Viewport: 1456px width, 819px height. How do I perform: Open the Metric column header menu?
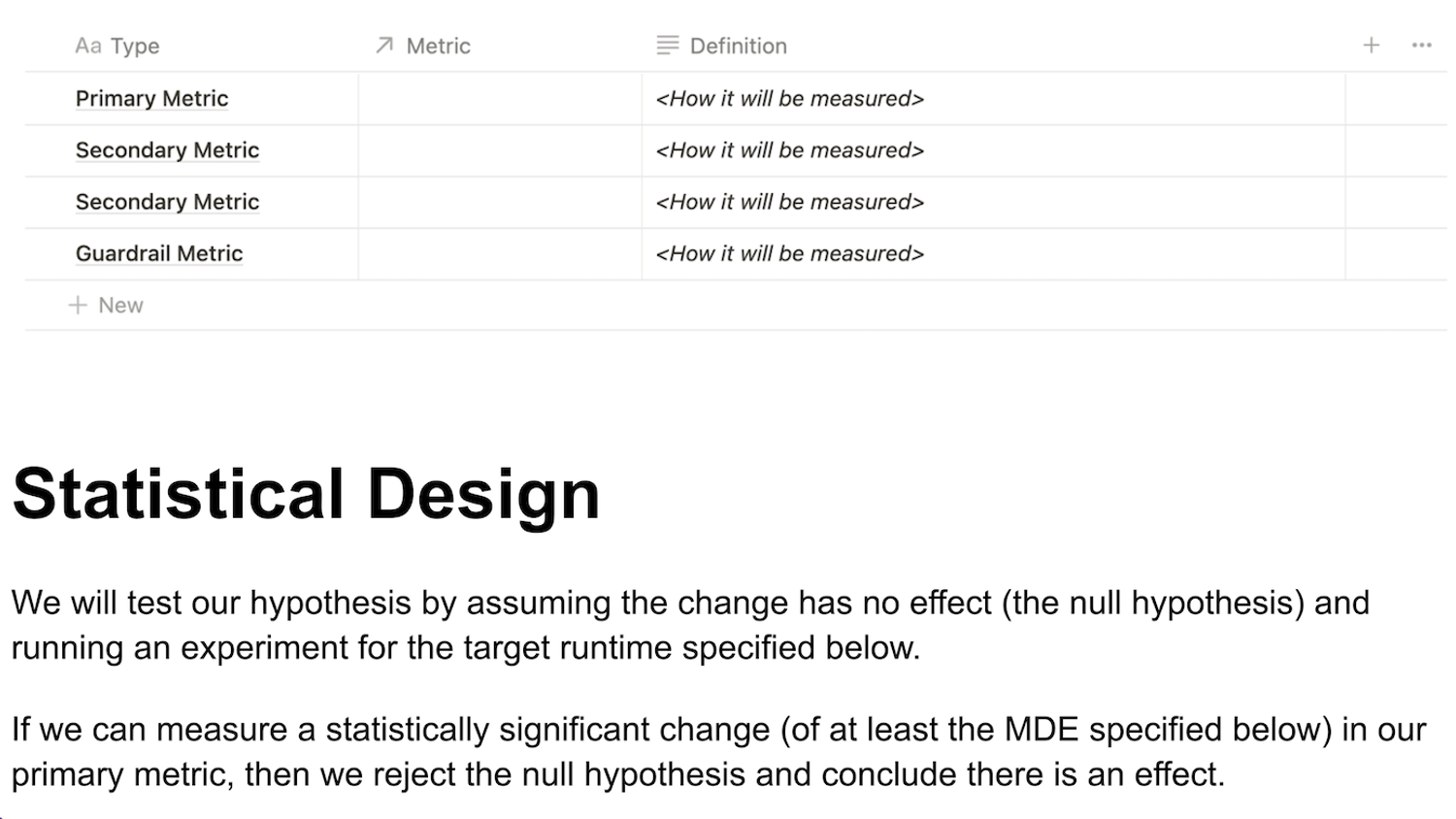438,46
